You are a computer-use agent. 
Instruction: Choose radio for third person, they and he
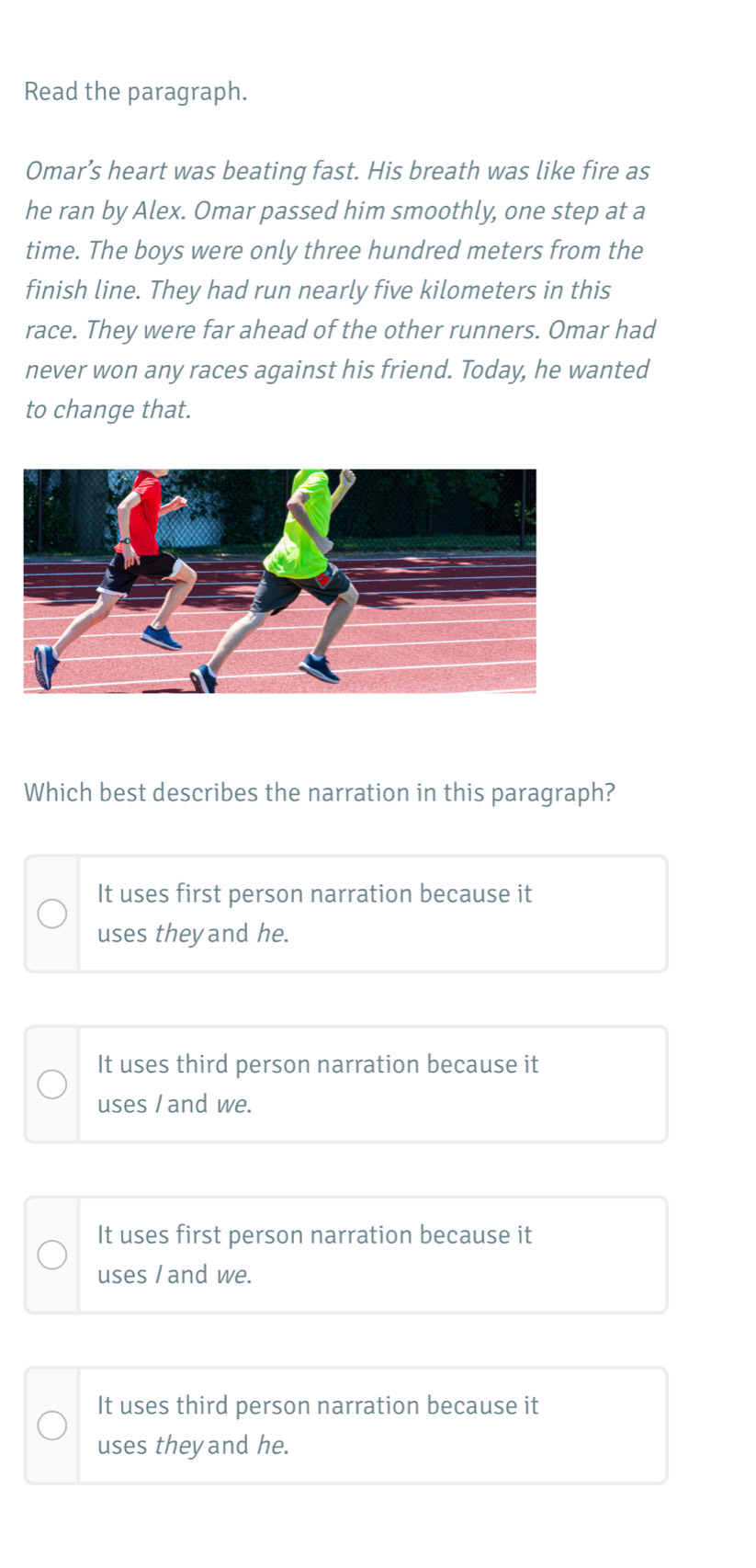click(52, 1426)
